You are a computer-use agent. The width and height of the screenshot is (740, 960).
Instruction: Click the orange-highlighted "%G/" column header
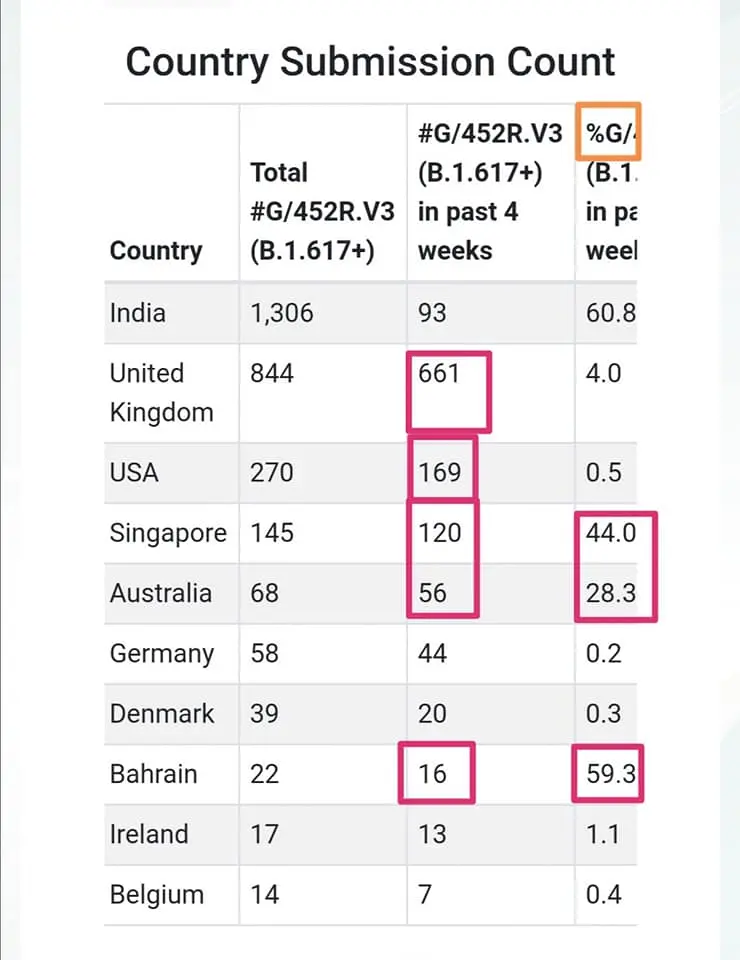[608, 131]
